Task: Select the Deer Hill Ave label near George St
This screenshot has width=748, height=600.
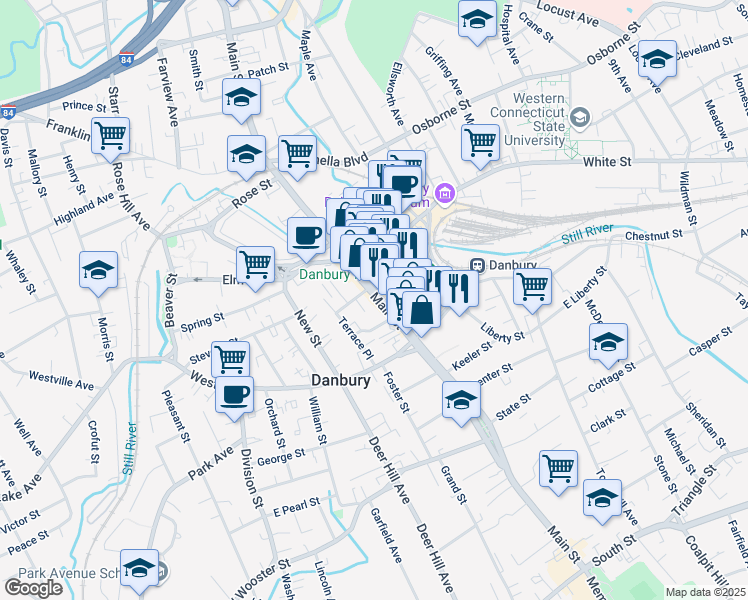Action: [x=389, y=470]
